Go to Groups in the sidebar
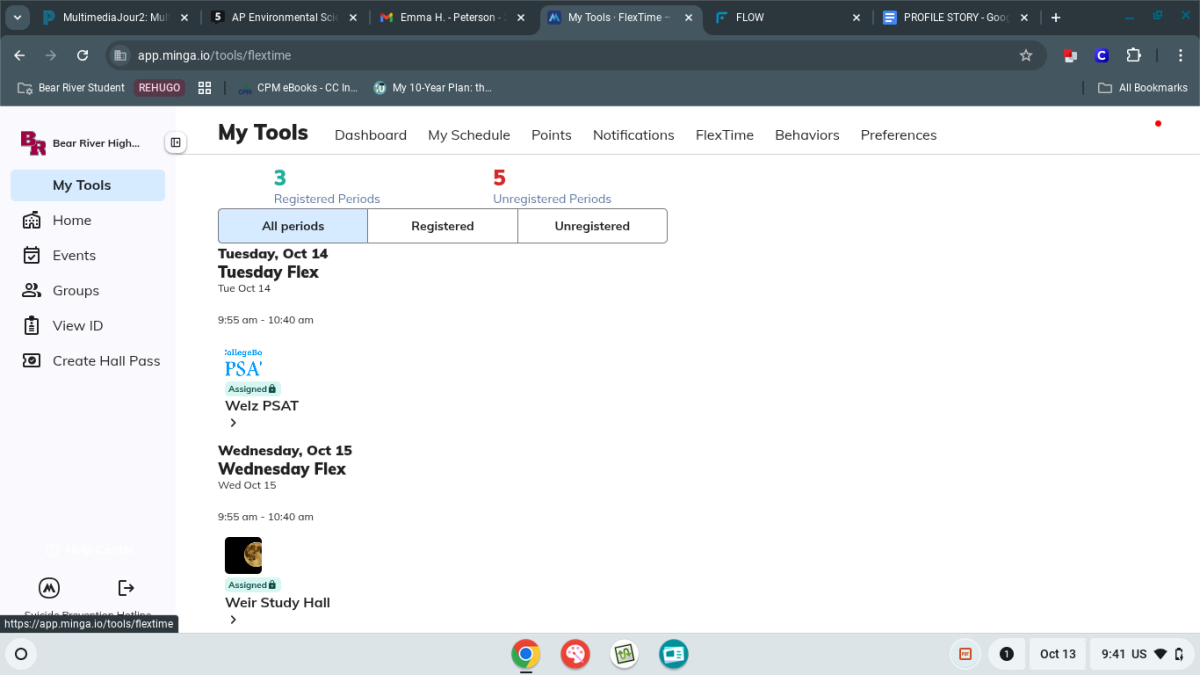The image size is (1200, 675). (75, 290)
